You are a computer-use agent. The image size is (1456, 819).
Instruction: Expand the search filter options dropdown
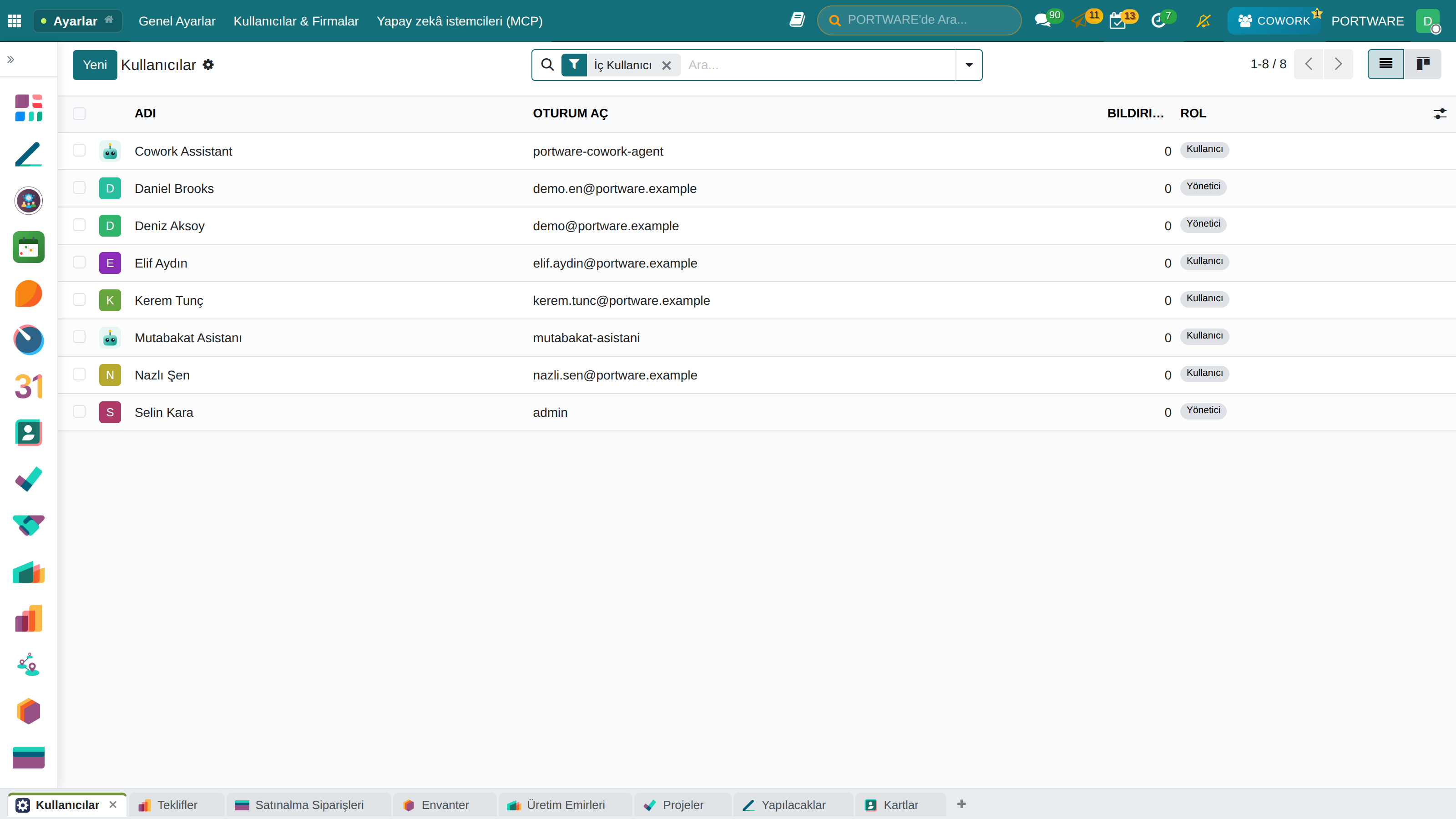(x=969, y=65)
